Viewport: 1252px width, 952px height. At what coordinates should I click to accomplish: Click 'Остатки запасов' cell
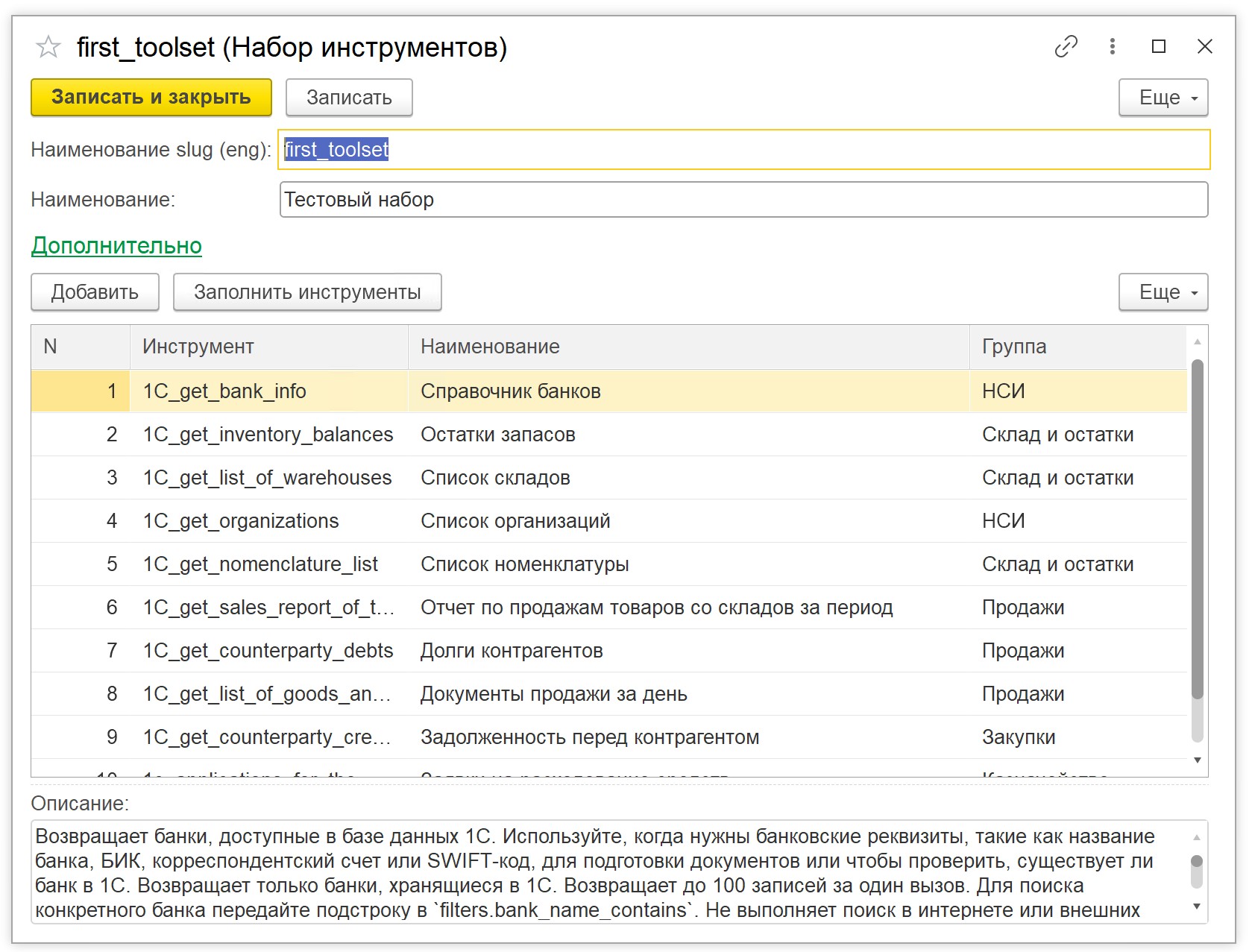click(x=689, y=435)
